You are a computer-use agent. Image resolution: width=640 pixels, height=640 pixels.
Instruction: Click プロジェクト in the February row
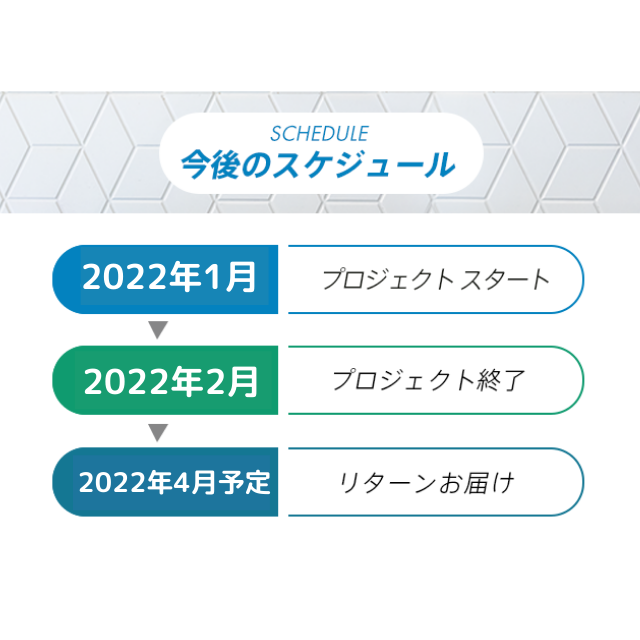(x=402, y=380)
